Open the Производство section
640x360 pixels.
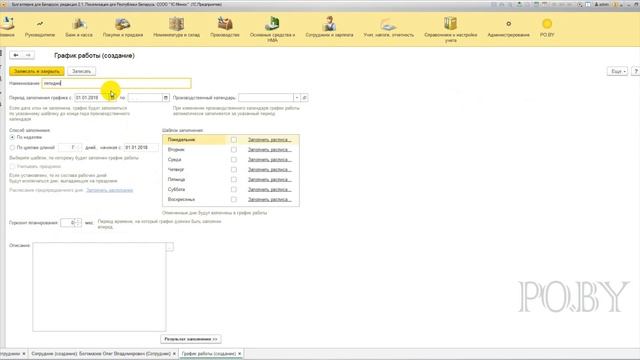(x=224, y=28)
